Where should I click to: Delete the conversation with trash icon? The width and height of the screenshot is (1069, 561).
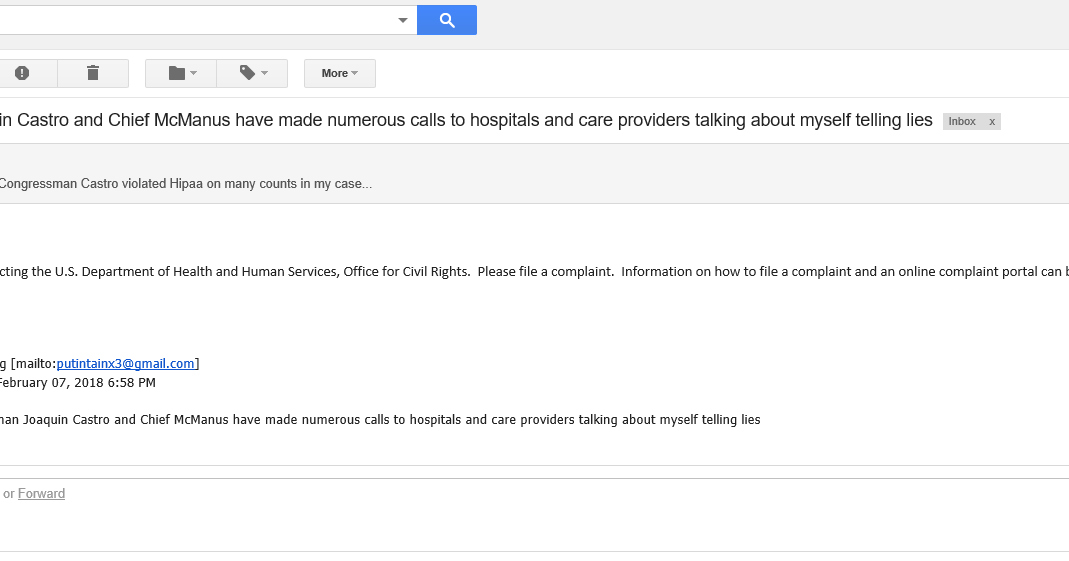(x=93, y=73)
